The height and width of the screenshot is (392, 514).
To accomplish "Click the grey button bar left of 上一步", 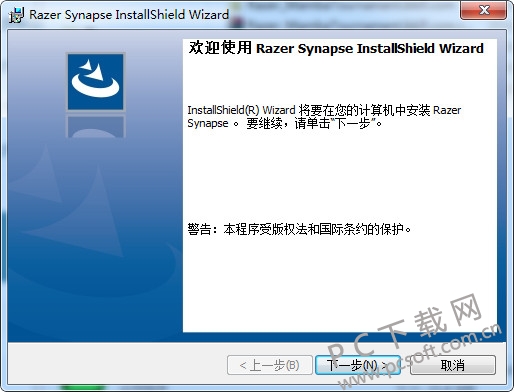I will 117,365.
